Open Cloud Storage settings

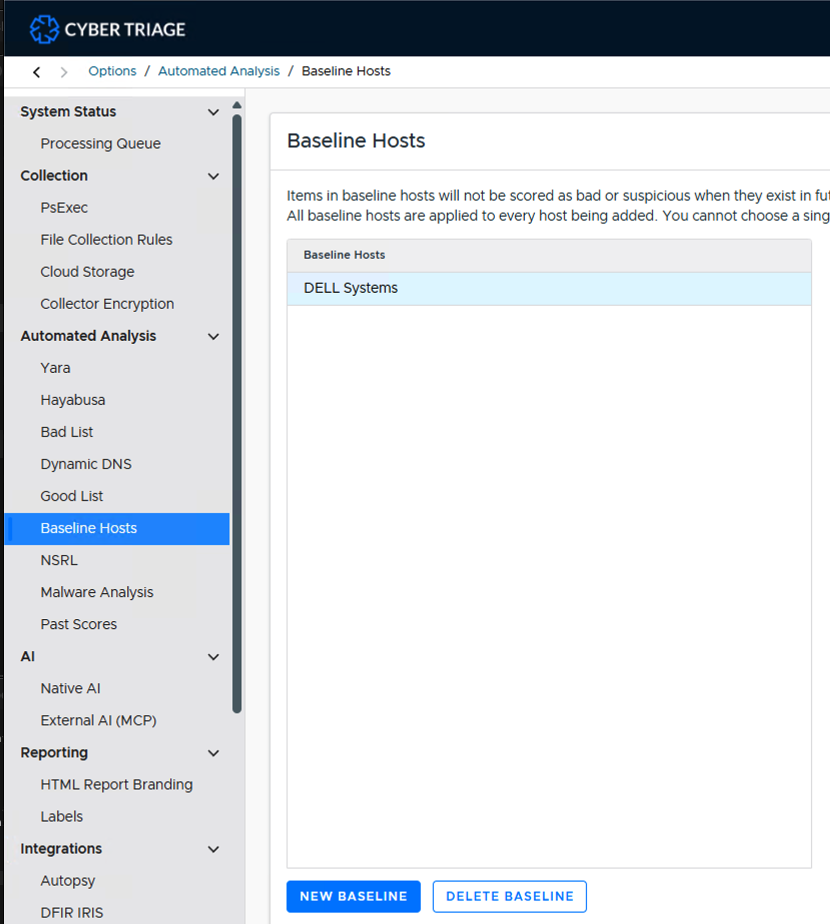point(87,272)
